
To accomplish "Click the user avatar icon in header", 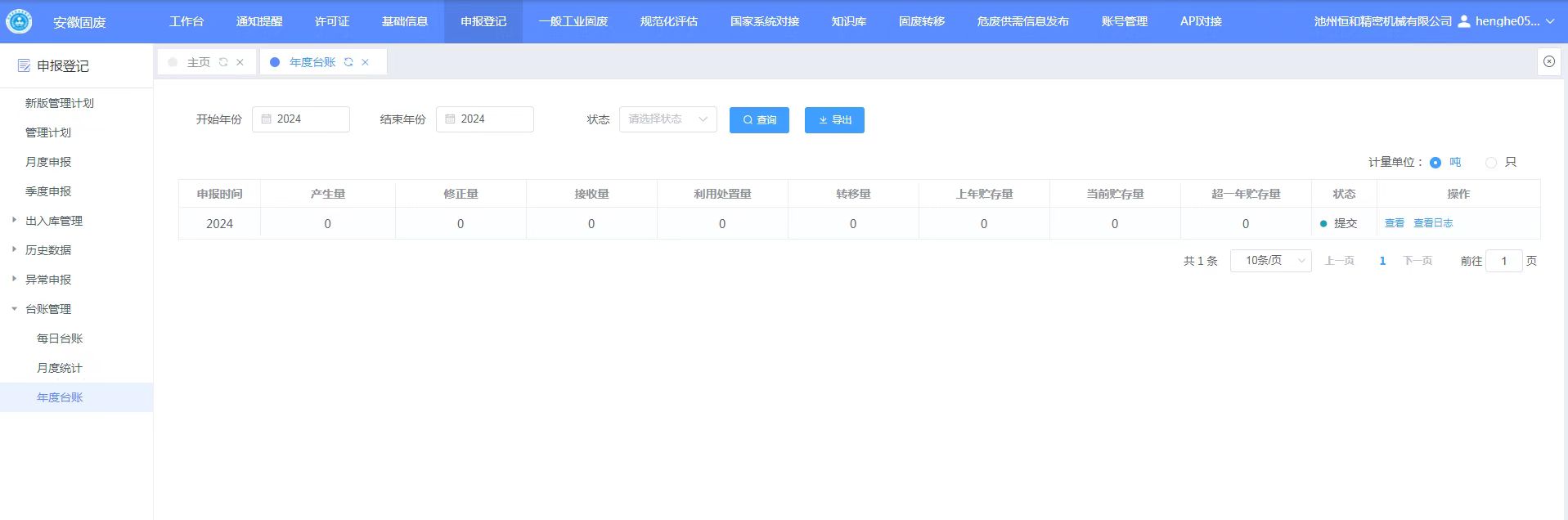I will tap(1464, 21).
